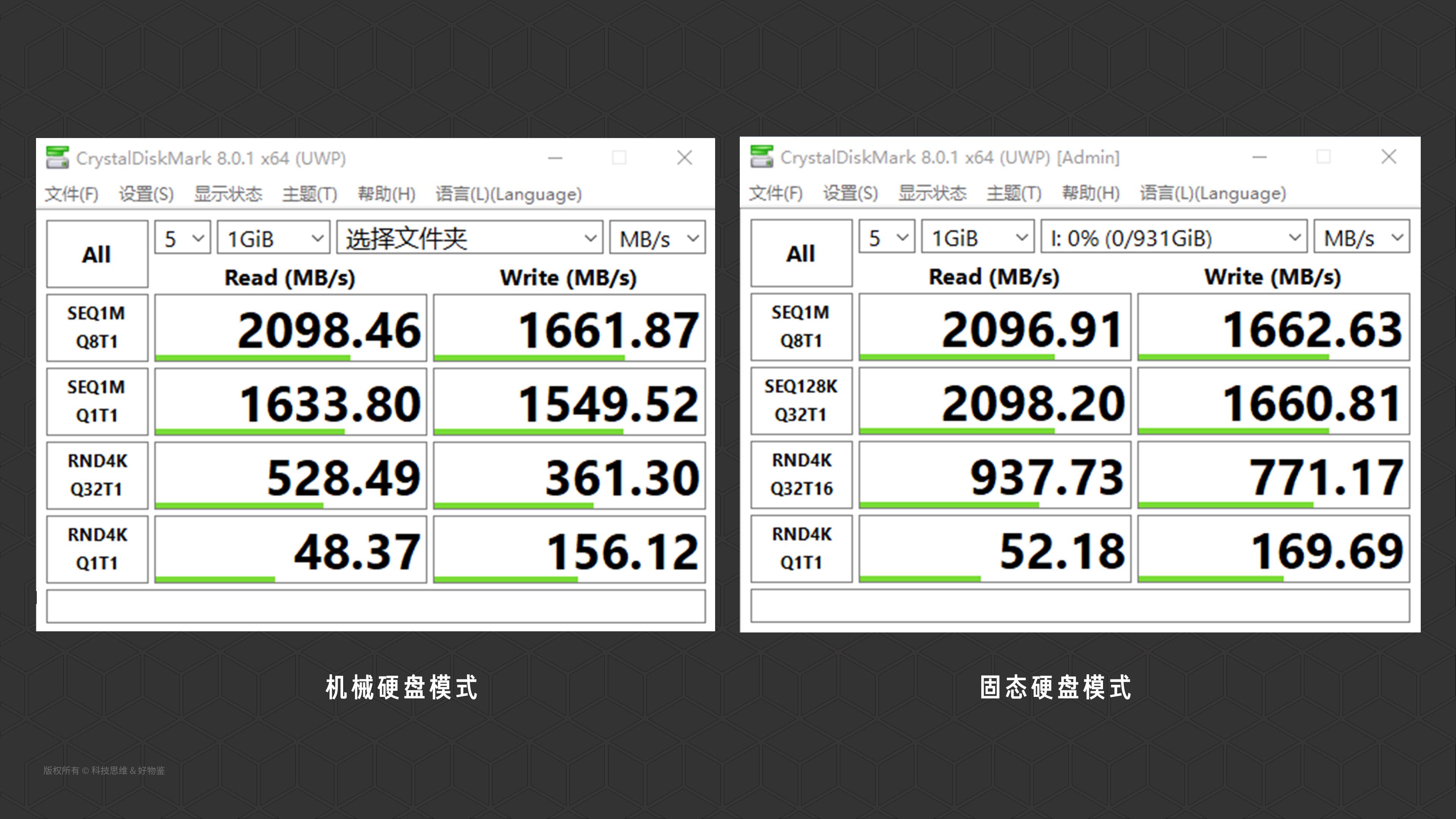Open test count dropdown in left window

[182, 238]
